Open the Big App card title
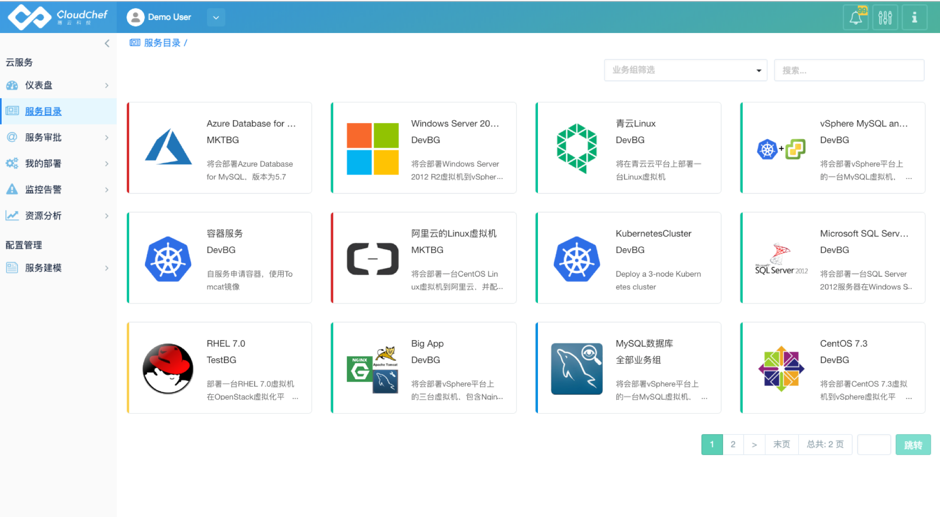 click(427, 344)
